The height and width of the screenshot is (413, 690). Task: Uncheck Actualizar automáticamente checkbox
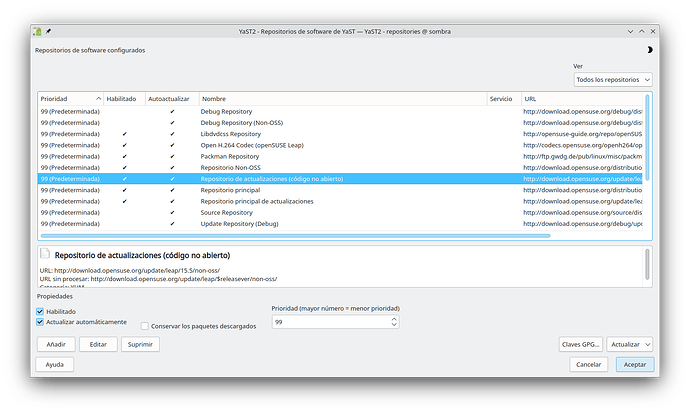point(40,322)
